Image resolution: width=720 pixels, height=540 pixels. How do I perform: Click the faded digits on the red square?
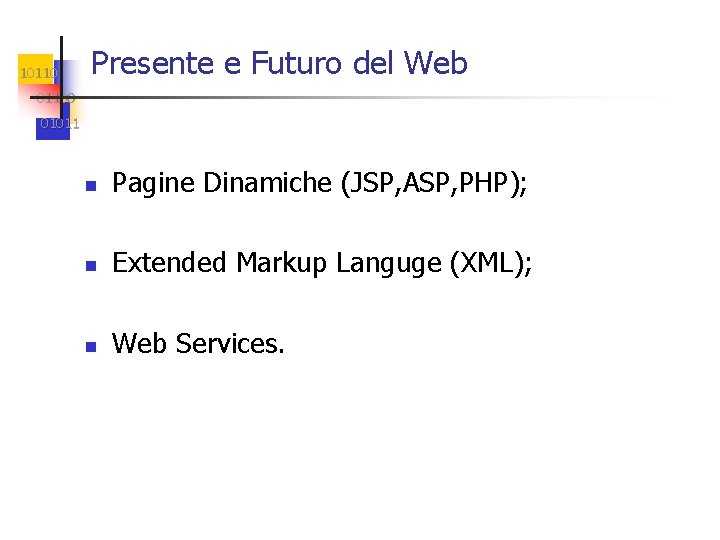[56, 98]
